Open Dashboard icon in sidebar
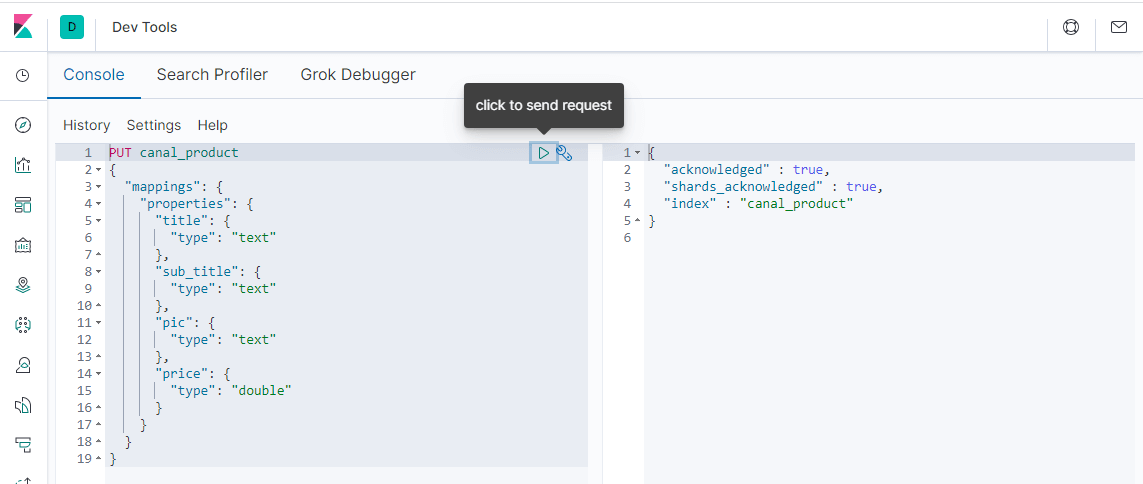 (x=23, y=205)
